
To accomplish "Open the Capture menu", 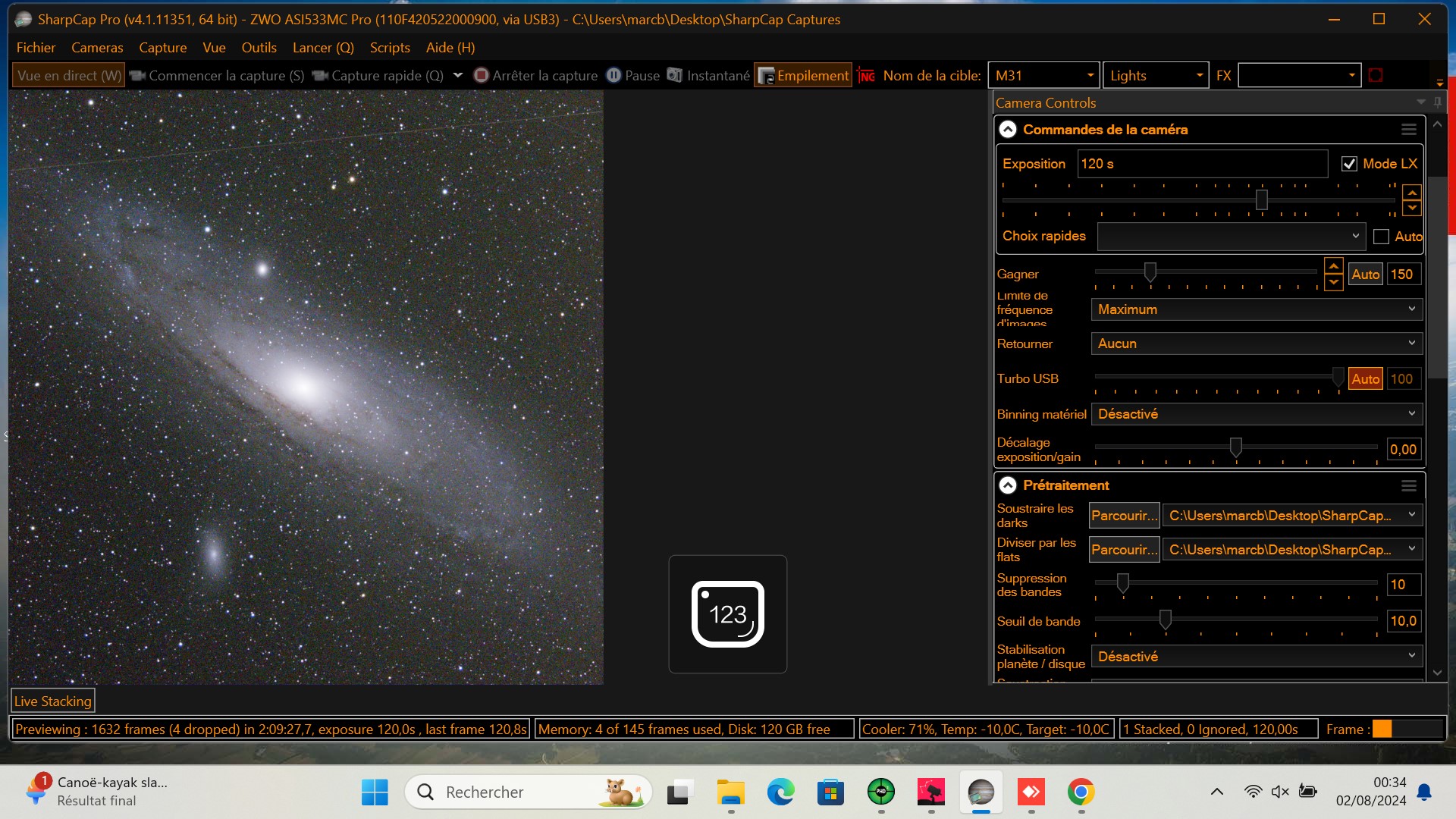I will click(162, 48).
